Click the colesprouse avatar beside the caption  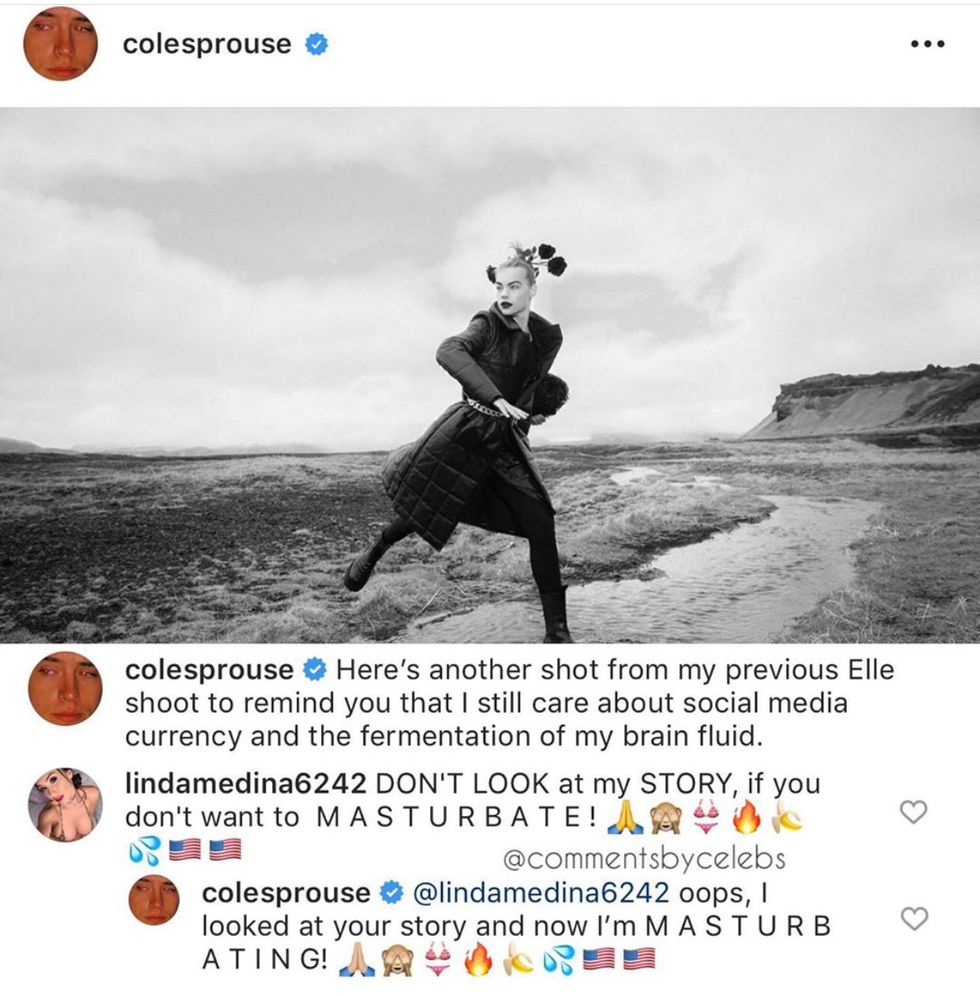pyautogui.click(x=65, y=689)
